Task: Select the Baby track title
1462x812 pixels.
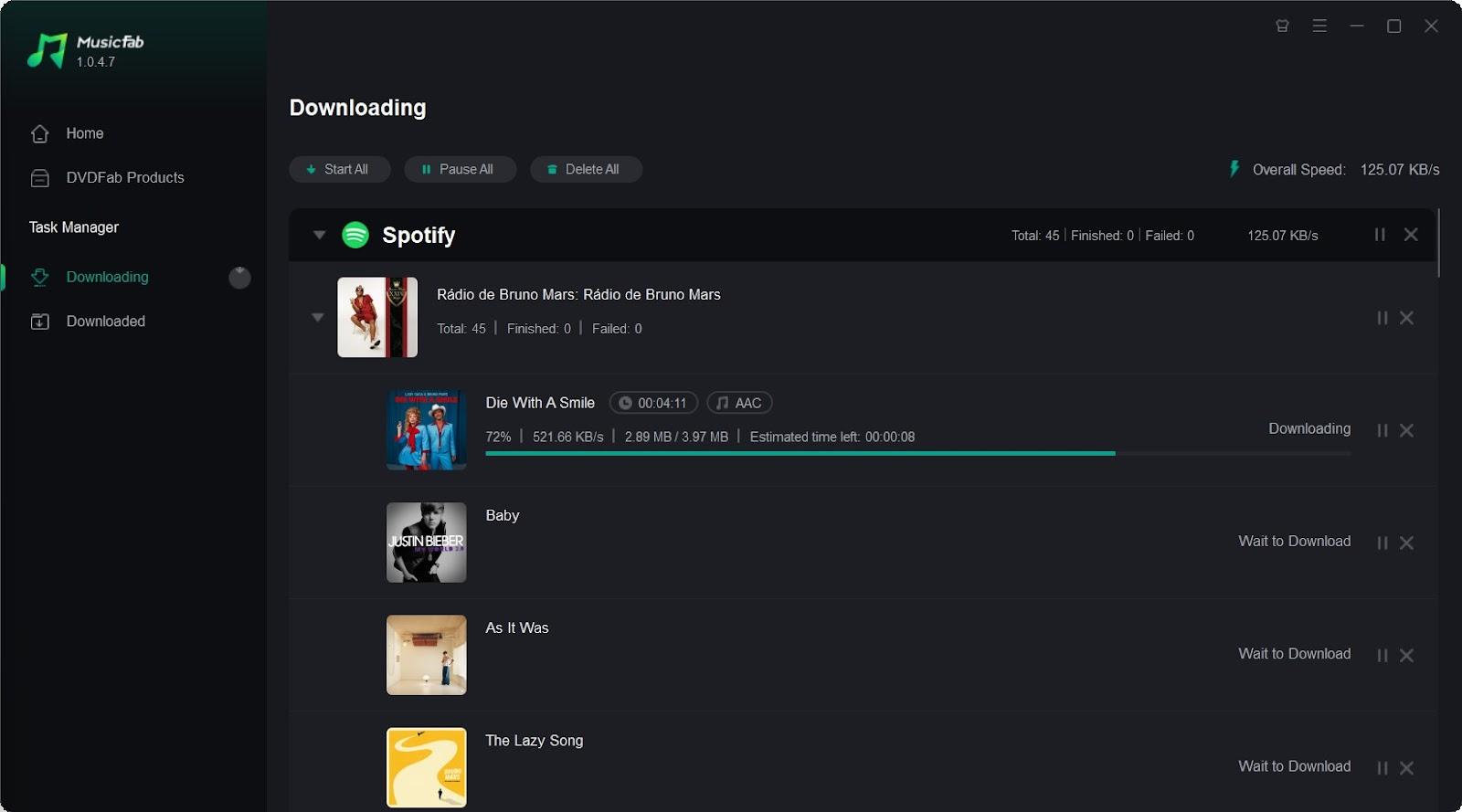Action: [503, 515]
